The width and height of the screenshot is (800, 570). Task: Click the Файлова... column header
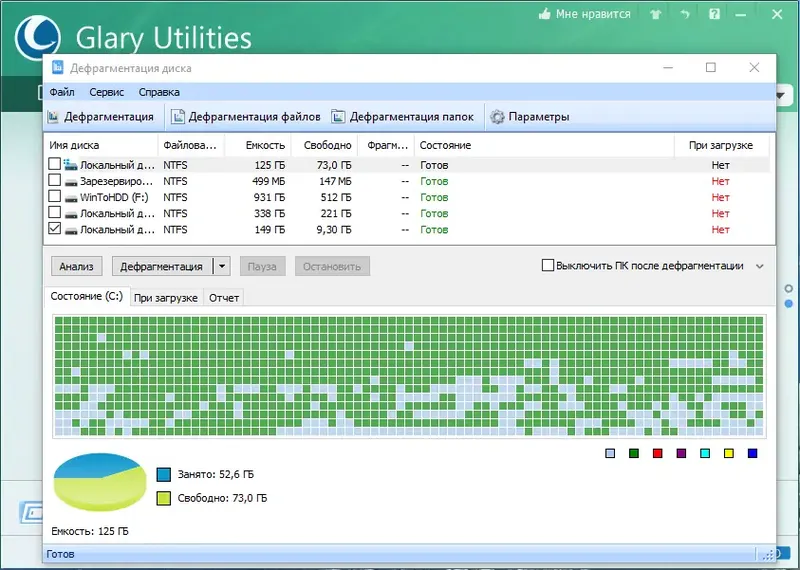[x=191, y=145]
